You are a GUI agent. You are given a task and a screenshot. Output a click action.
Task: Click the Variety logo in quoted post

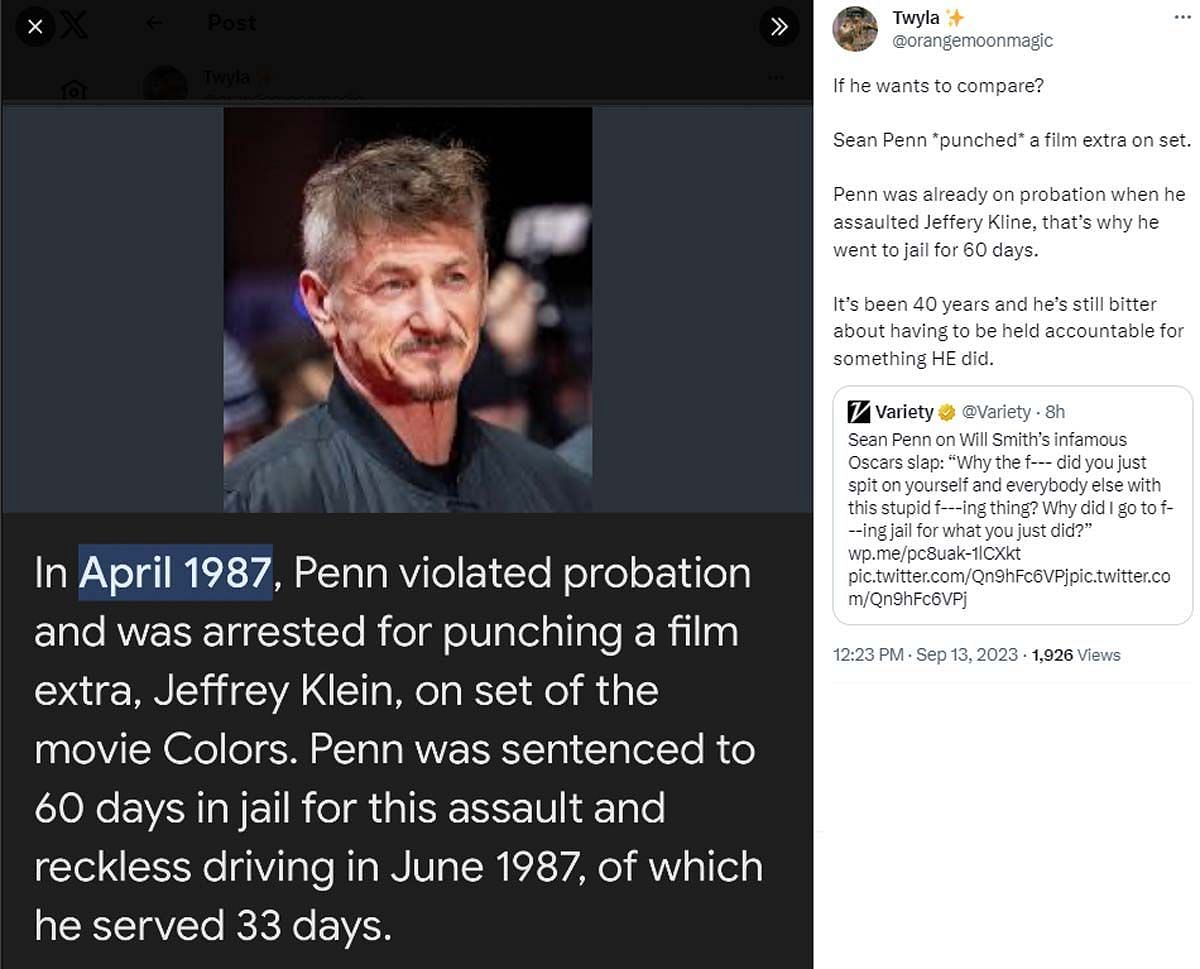[x=858, y=412]
